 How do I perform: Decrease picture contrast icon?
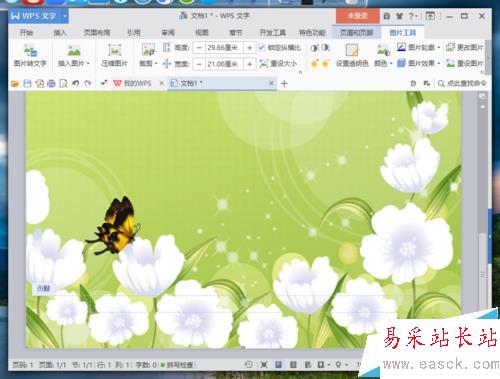pos(326,48)
